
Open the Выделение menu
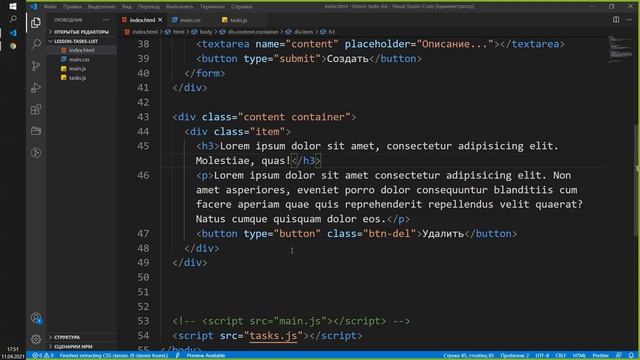[102, 7]
